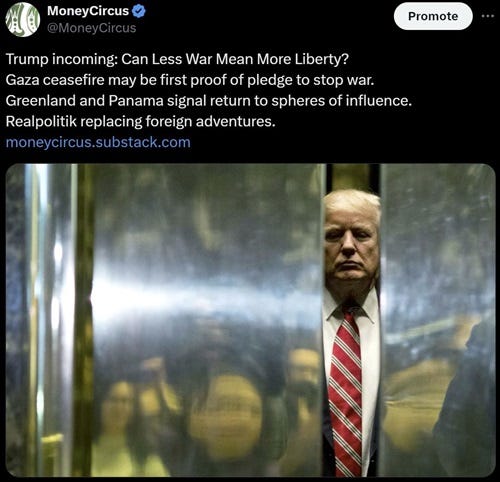Click the Greenland and Panama text line
The width and height of the screenshot is (500, 482).
tap(209, 101)
